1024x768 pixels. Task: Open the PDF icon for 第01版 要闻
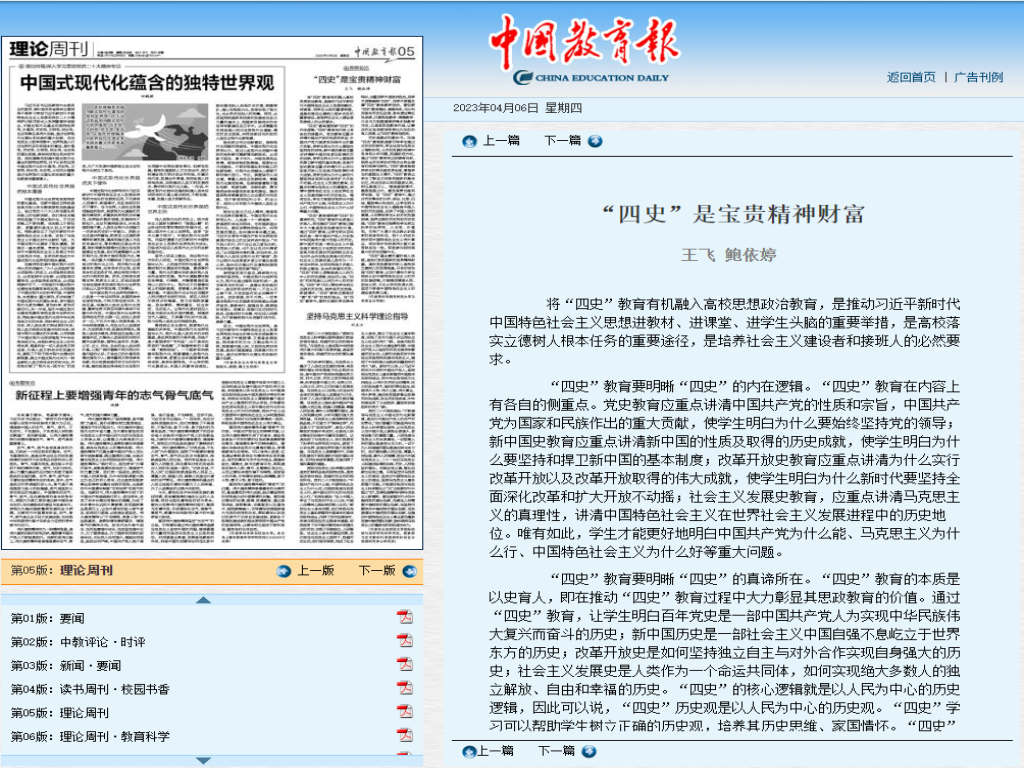[405, 617]
